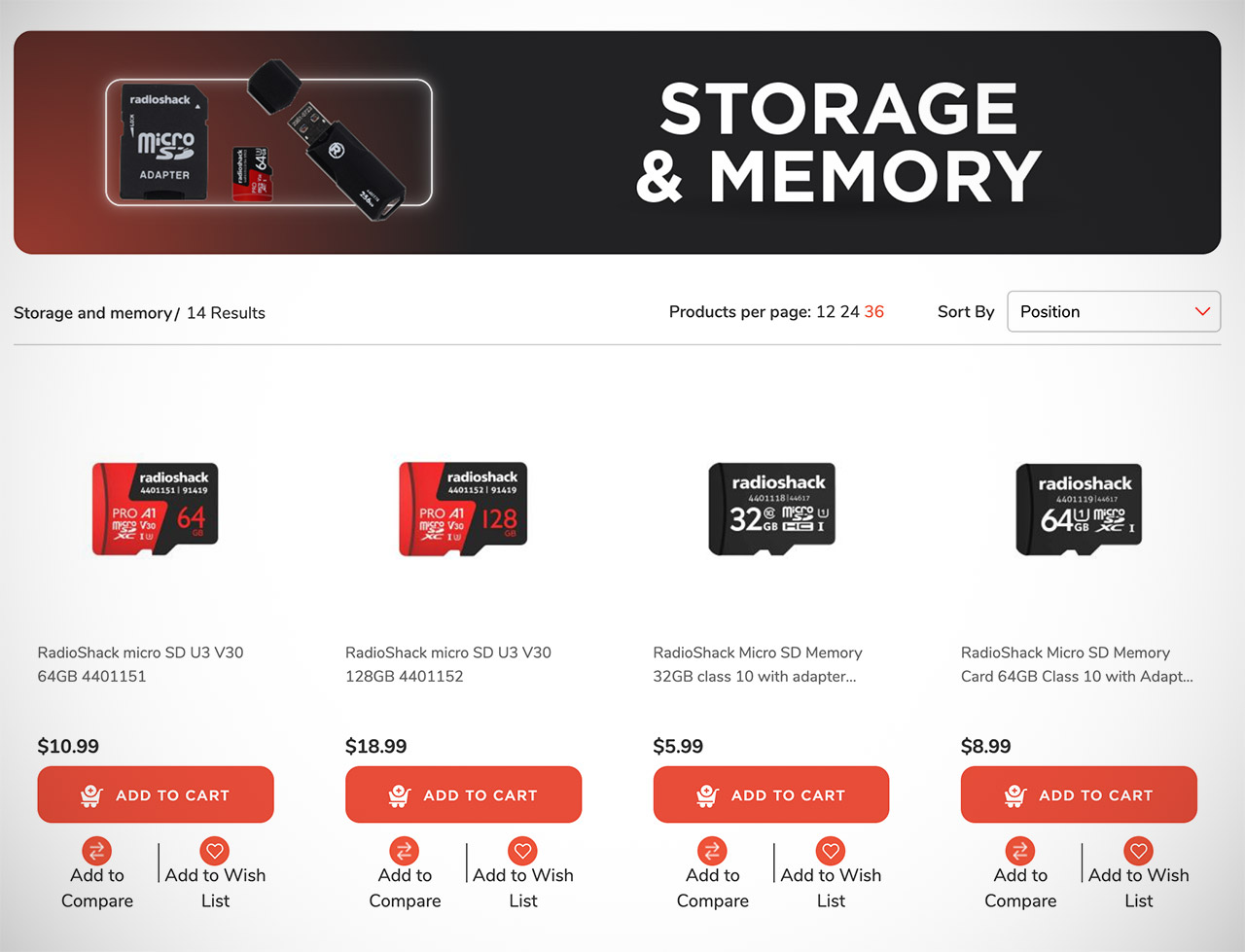Click wish list heart for 64GB Class 10 card
1245x952 pixels.
(1139, 851)
